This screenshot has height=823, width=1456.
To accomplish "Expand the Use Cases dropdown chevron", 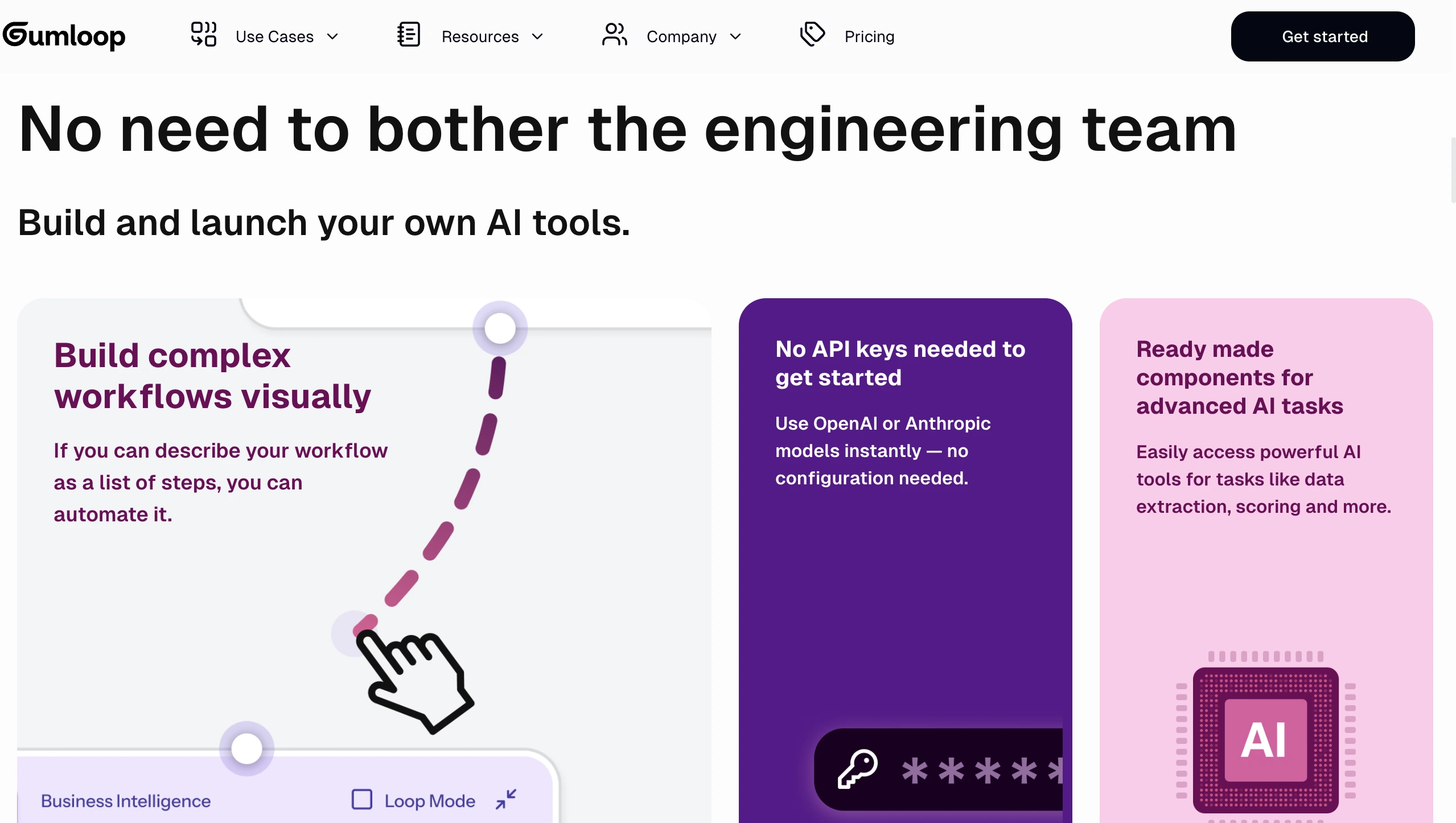I will pyautogui.click(x=333, y=36).
